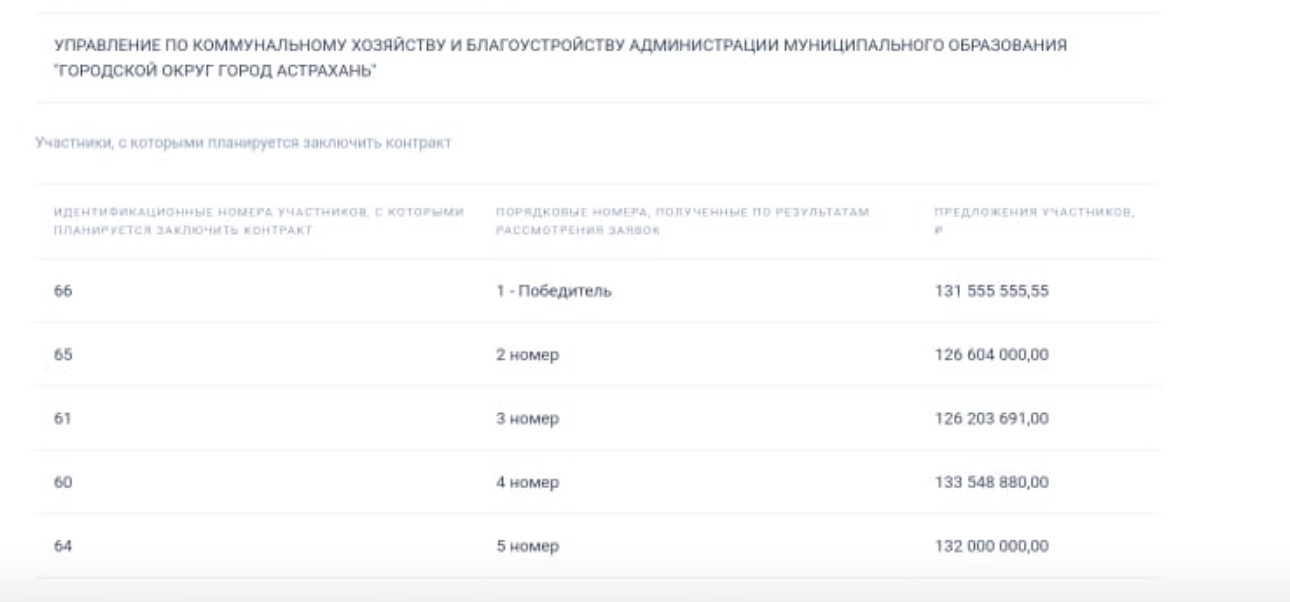Click the '3 номер' rank cell
Viewport: 1290px width, 602px height.
pos(527,419)
